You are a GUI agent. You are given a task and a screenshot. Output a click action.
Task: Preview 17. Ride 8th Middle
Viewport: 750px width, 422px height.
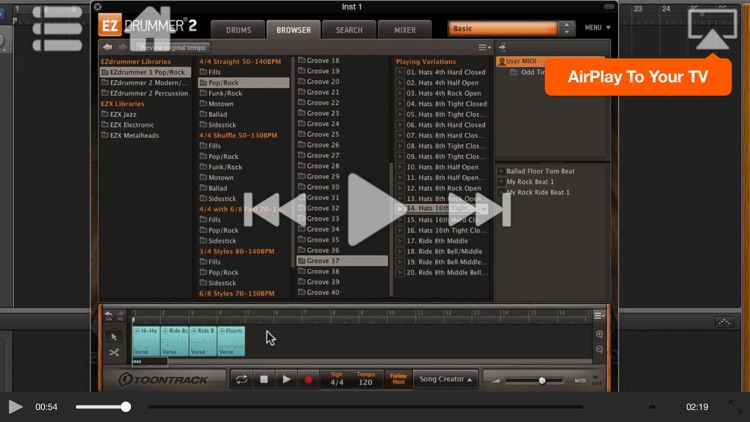point(400,241)
